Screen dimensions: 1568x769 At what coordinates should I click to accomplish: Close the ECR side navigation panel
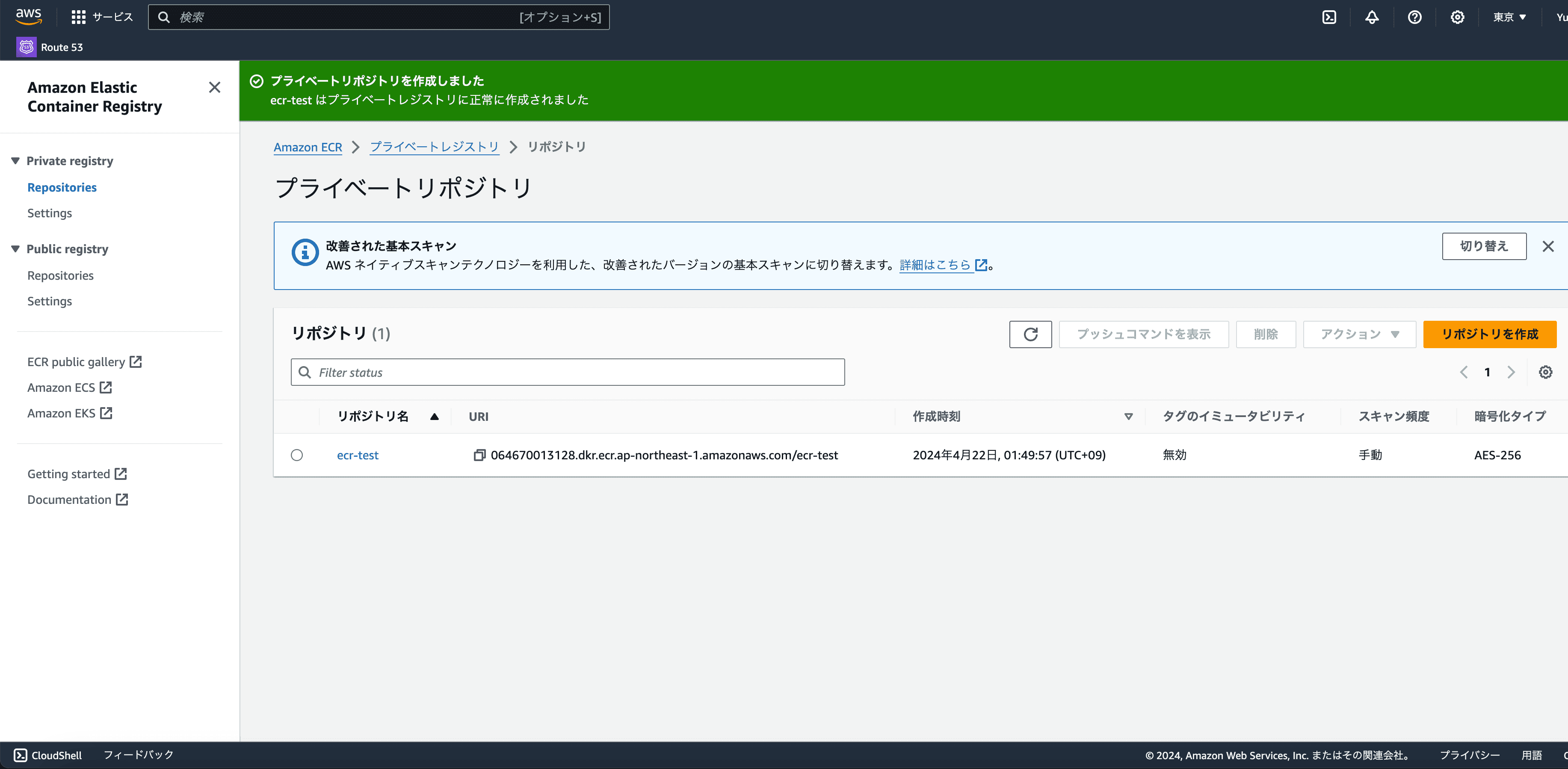coord(214,88)
